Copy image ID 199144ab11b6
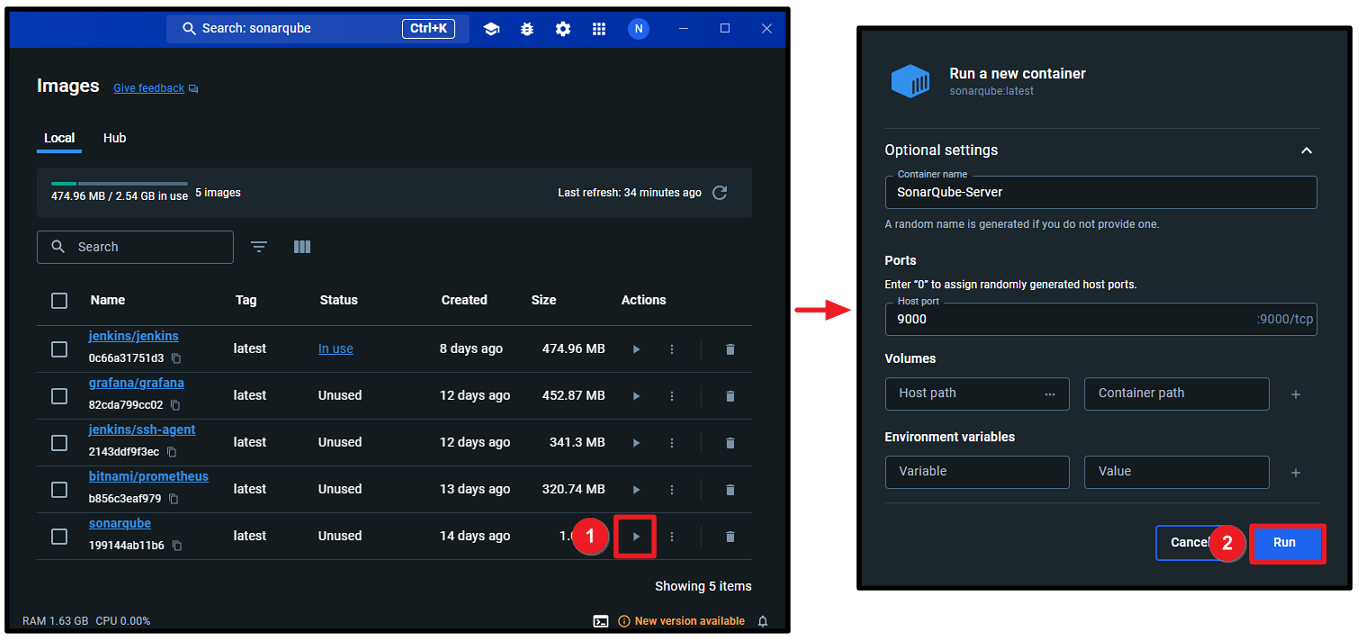 [x=177, y=546]
